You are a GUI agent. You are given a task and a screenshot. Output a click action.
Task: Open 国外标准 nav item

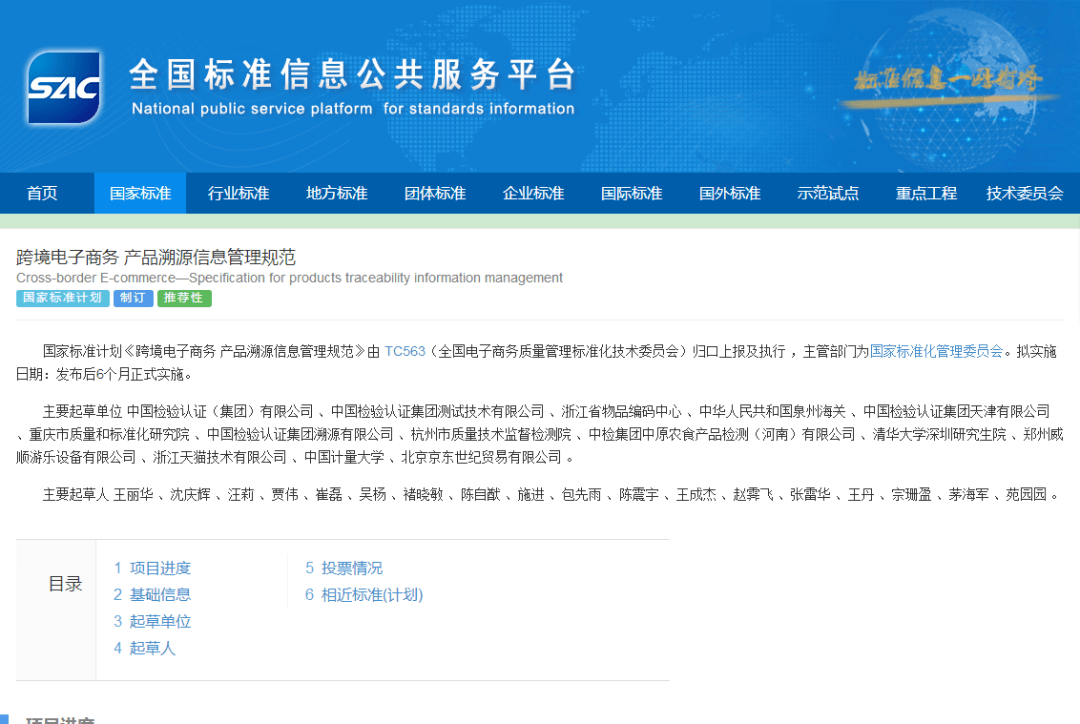729,194
